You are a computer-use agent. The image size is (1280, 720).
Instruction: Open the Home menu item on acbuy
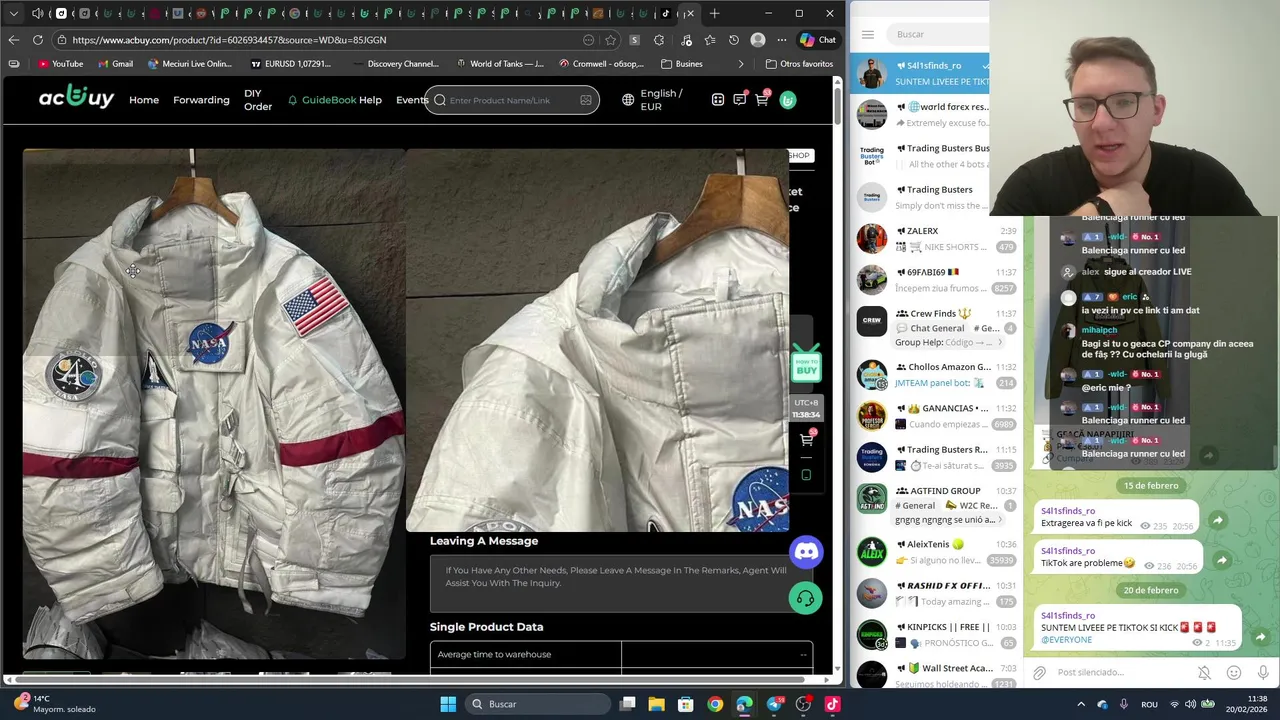[x=144, y=100]
